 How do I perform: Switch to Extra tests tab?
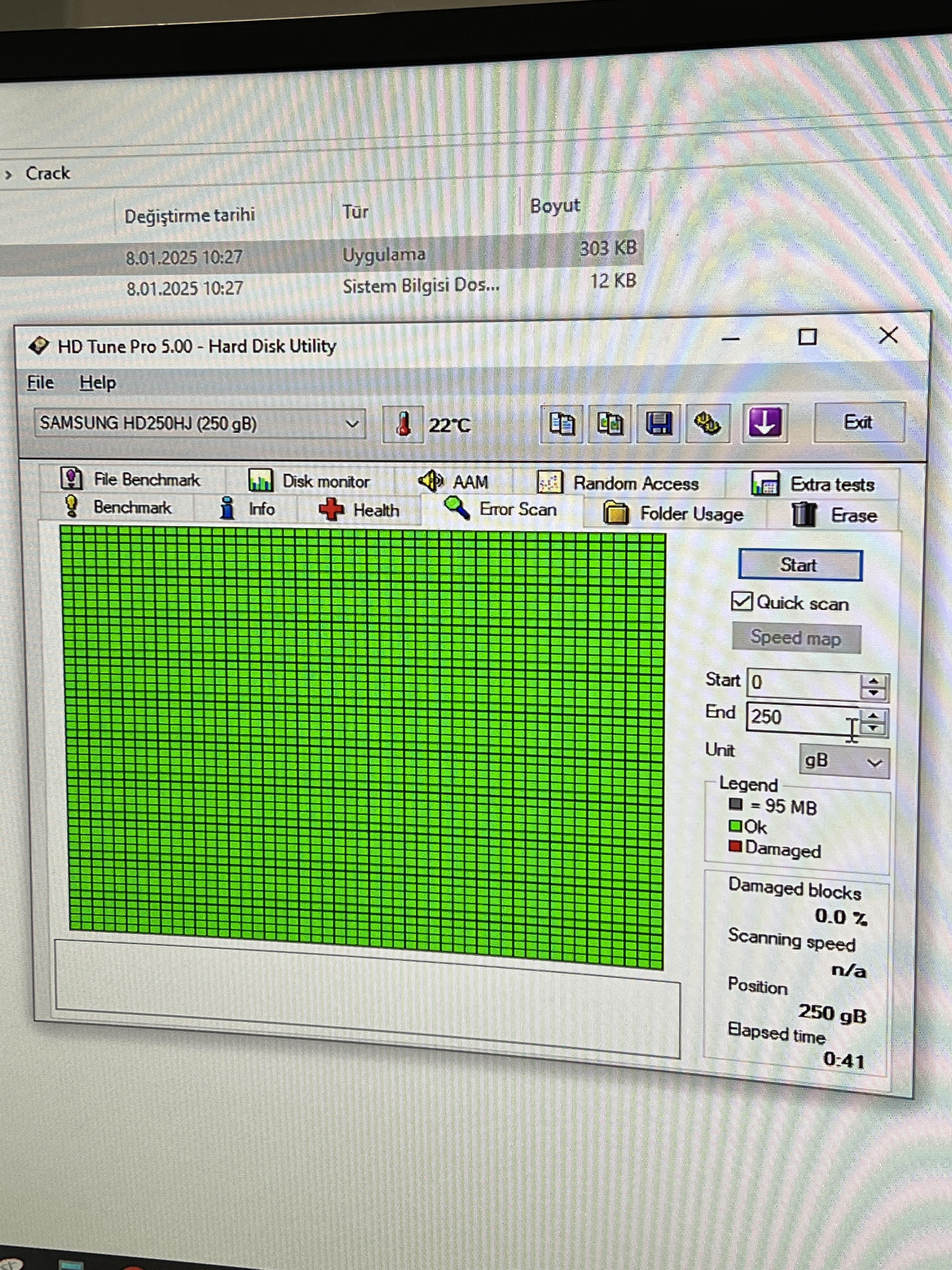tap(813, 484)
